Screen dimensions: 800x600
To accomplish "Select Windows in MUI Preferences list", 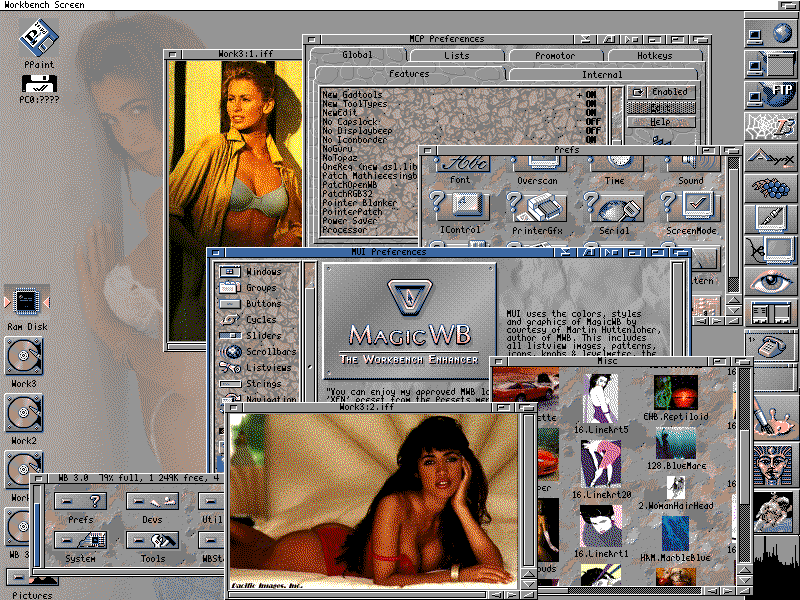I will coord(258,271).
